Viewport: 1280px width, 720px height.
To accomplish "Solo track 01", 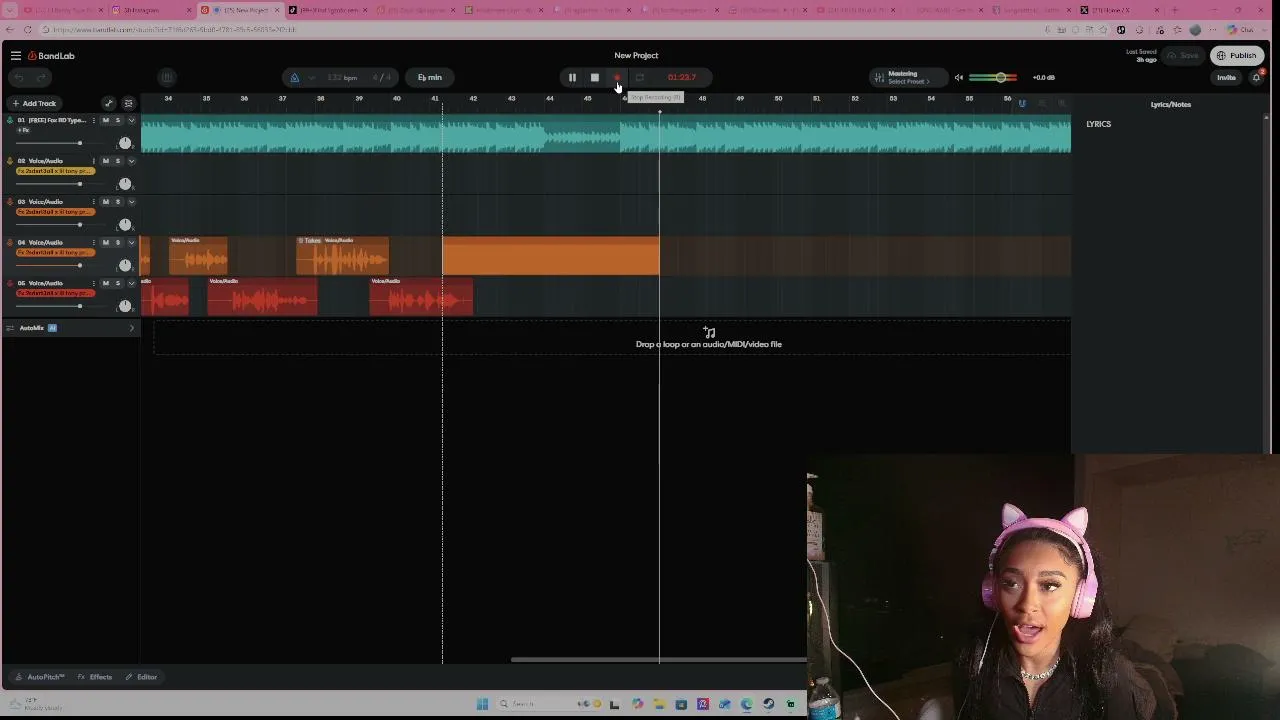I will [117, 120].
